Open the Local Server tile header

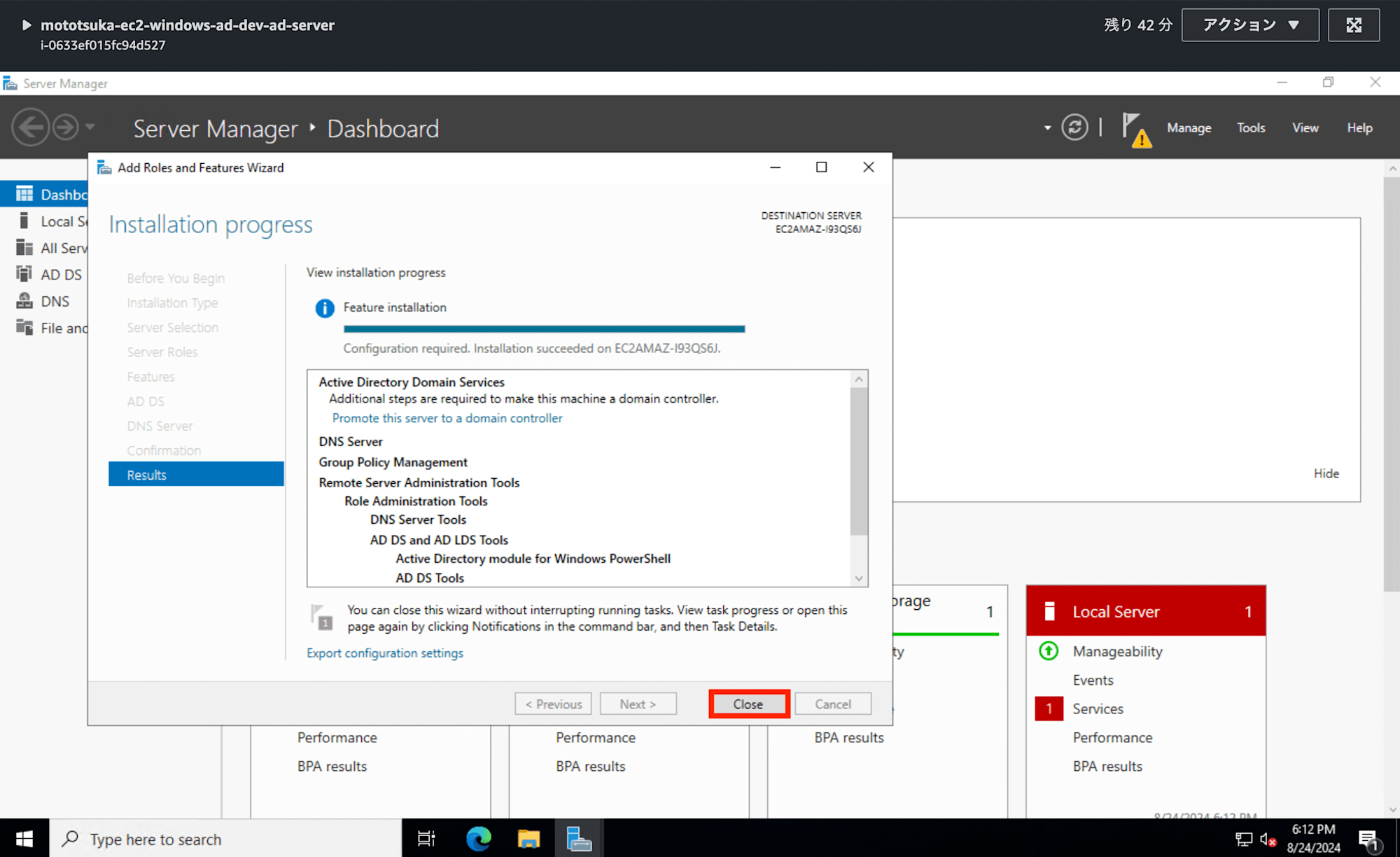1146,611
